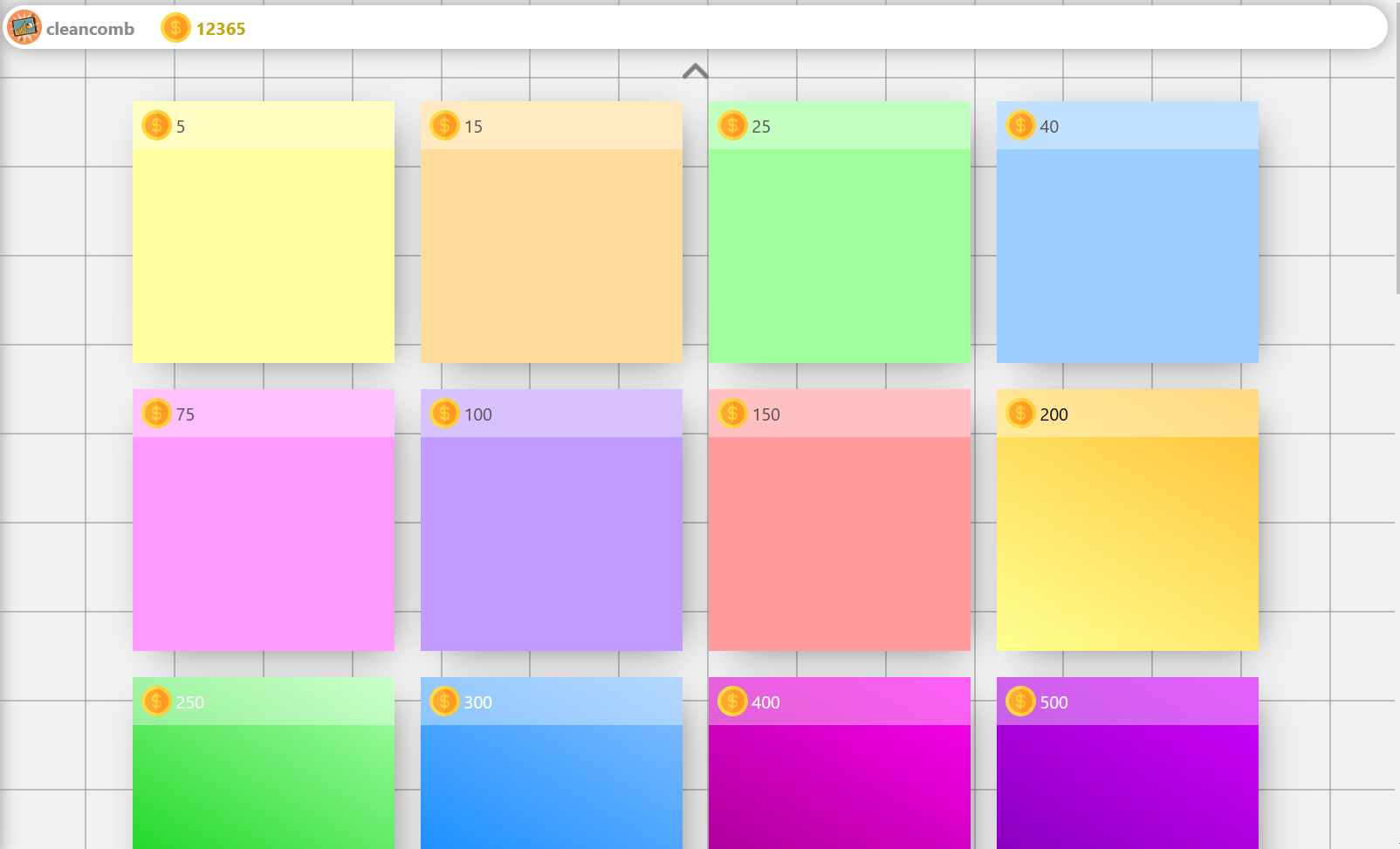The width and height of the screenshot is (1400, 849).
Task: Select the orange sticky note body priced 15
Action: tap(552, 256)
